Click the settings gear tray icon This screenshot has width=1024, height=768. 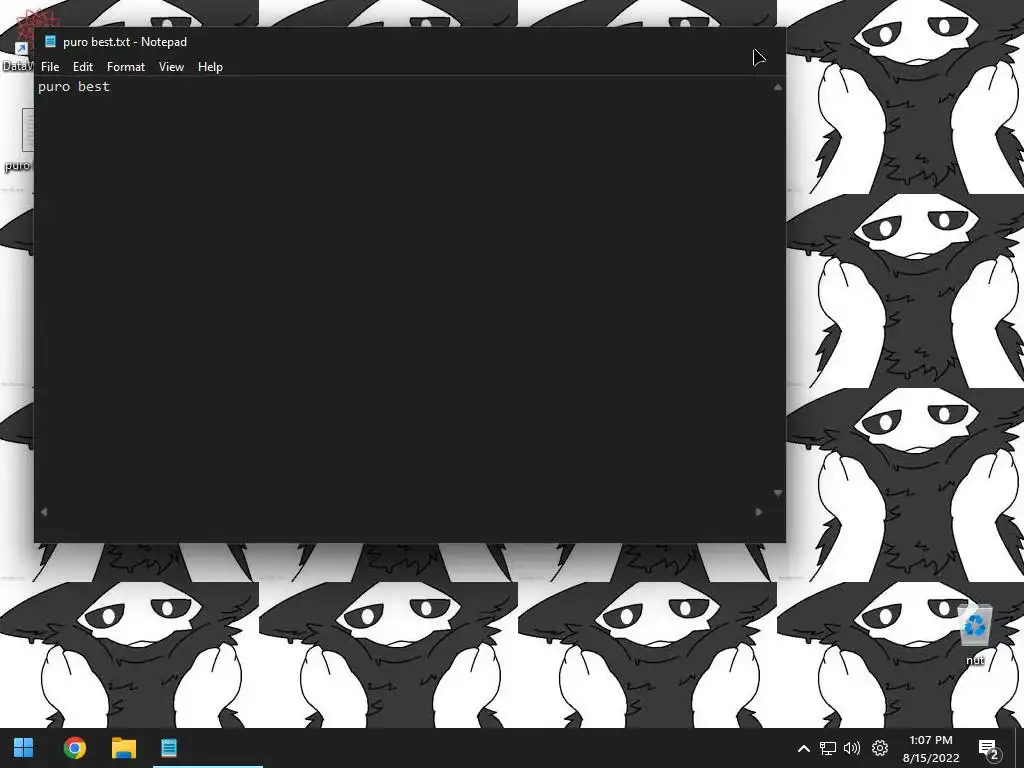[880, 748]
